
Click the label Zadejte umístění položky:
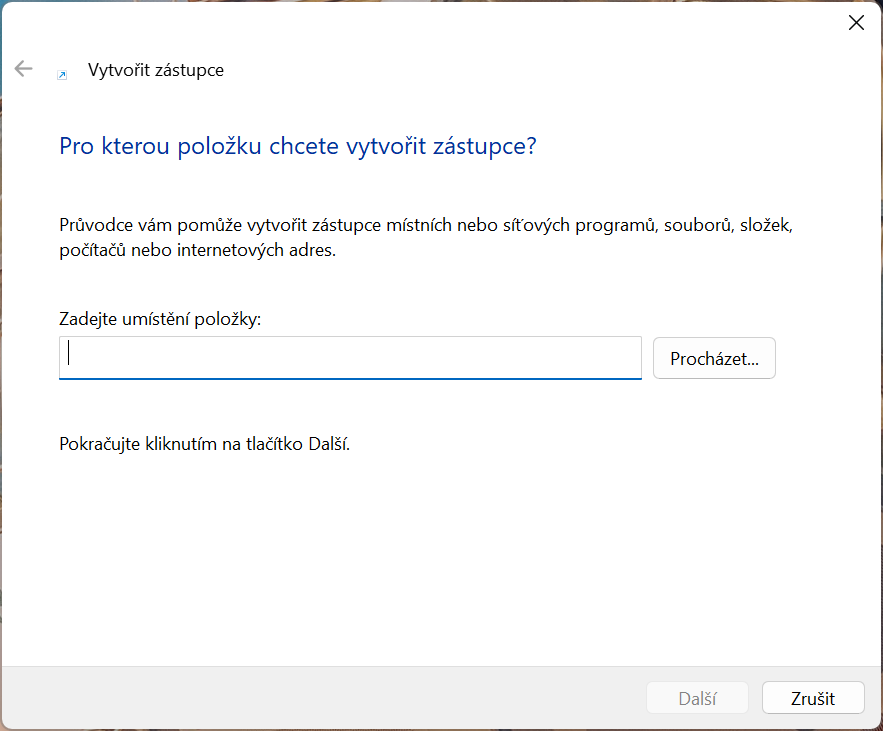tap(160, 319)
